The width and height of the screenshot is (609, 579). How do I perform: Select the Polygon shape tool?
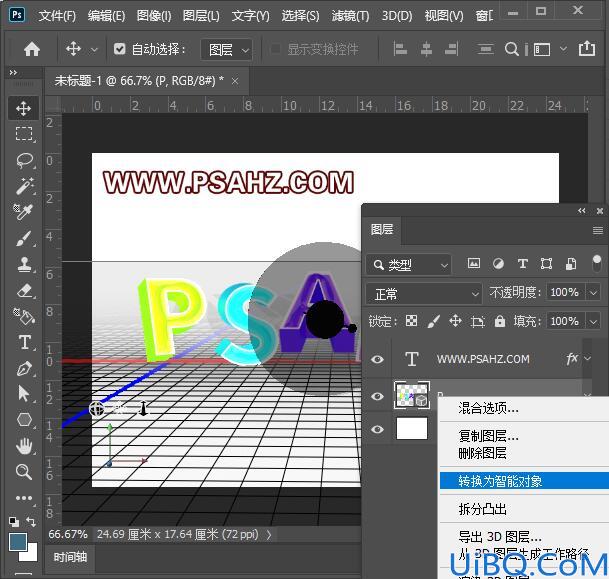24,420
